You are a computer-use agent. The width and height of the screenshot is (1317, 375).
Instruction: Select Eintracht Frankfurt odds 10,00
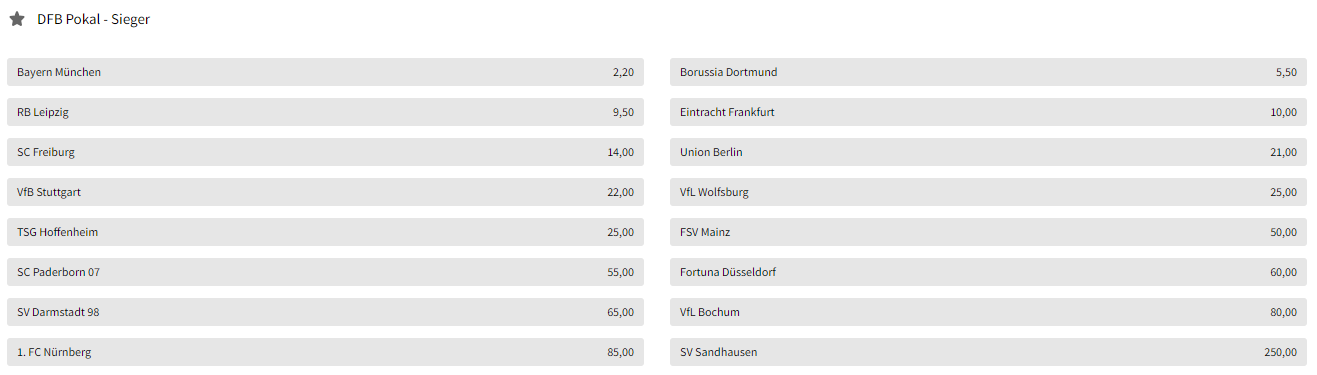click(988, 112)
